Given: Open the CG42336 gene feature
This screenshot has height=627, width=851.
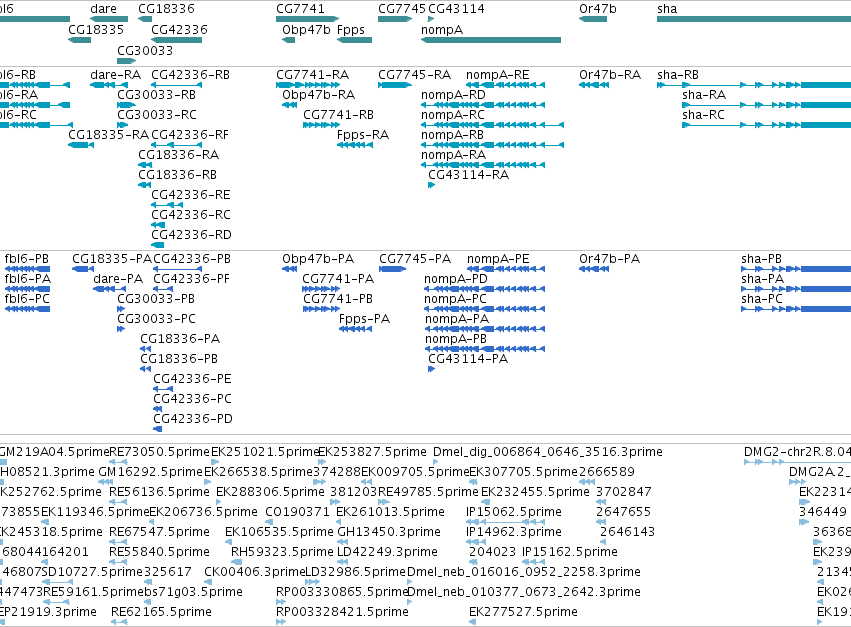Looking at the screenshot, I should pos(176,40).
